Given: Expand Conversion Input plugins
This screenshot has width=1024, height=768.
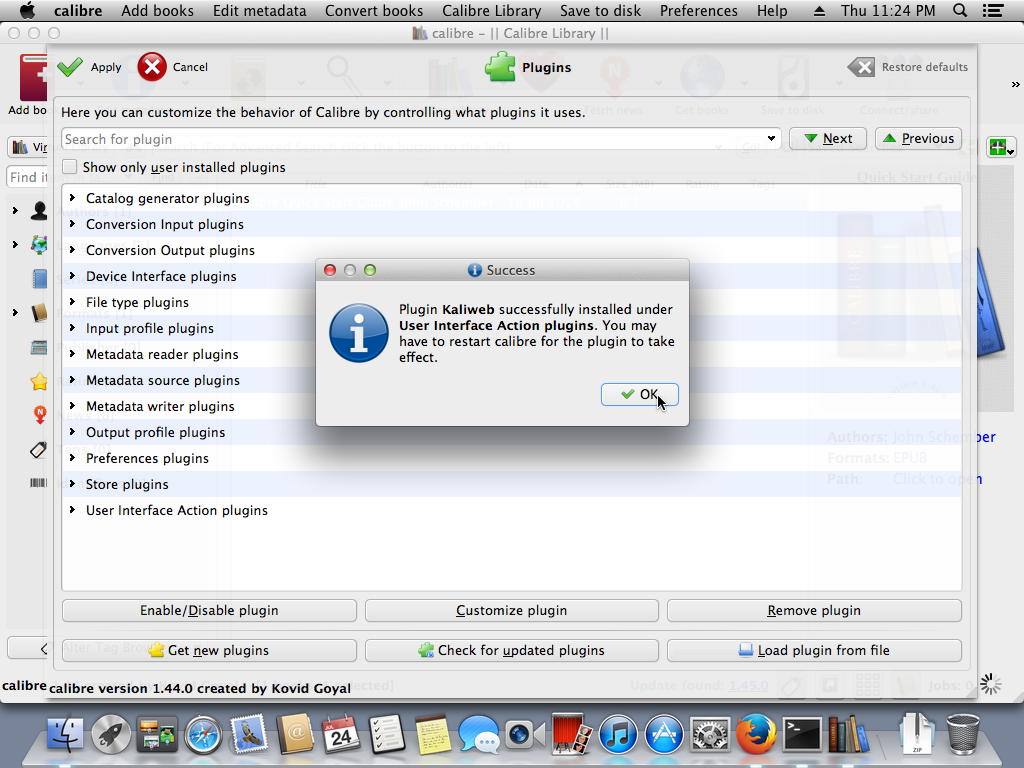Looking at the screenshot, I should (72, 223).
